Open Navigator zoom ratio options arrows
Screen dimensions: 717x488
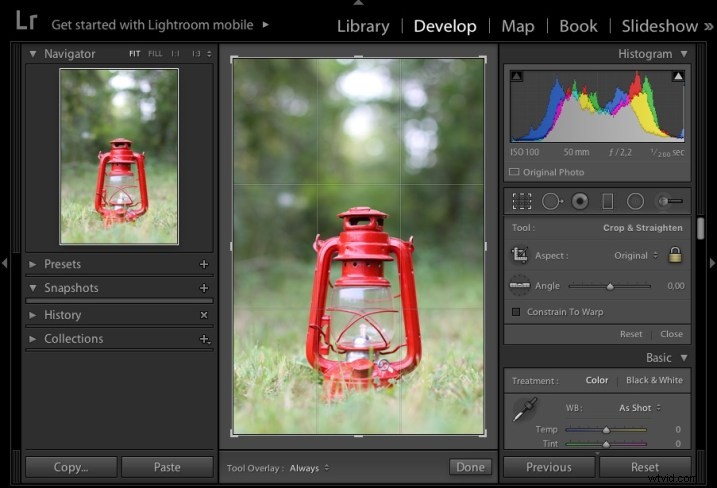[209, 54]
